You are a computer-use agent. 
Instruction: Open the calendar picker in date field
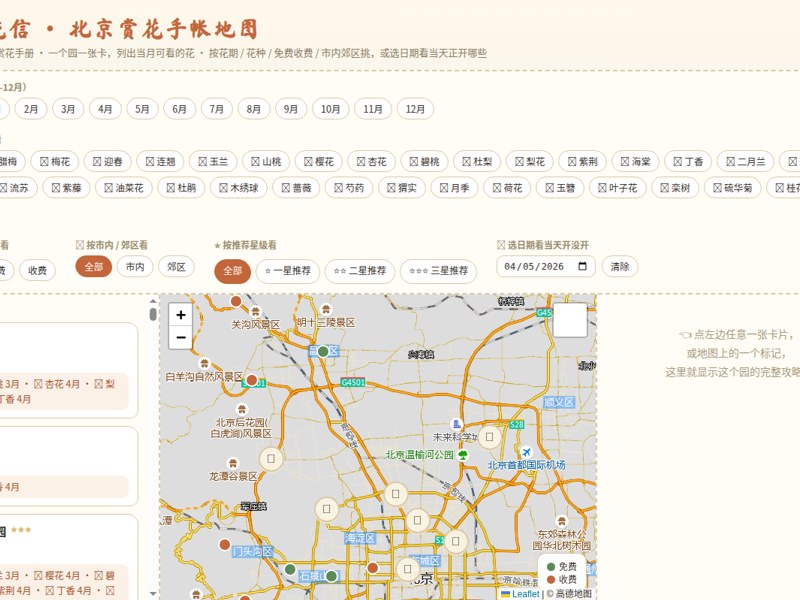583,266
